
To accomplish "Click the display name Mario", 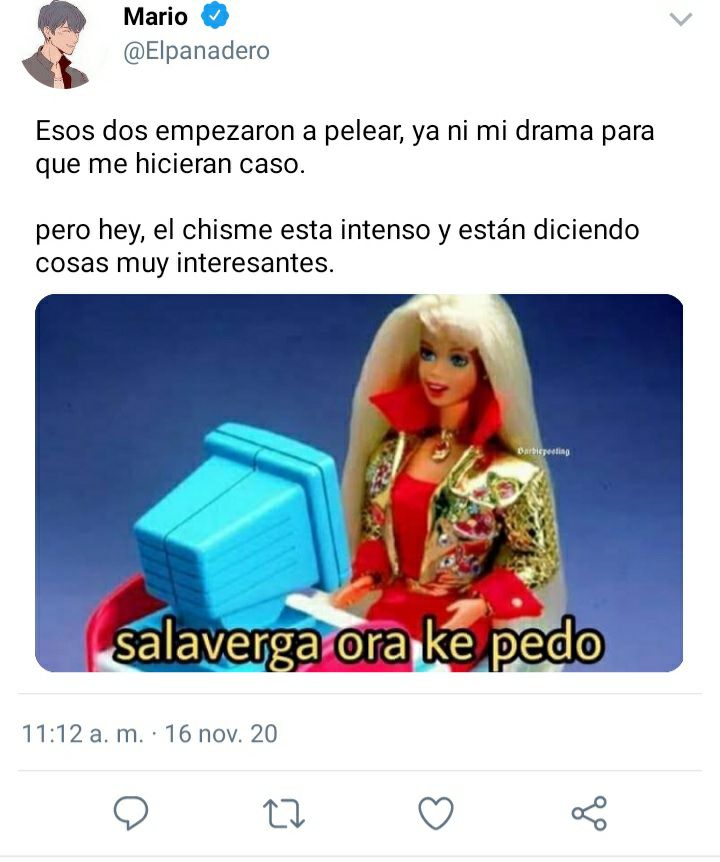I will 156,16.
